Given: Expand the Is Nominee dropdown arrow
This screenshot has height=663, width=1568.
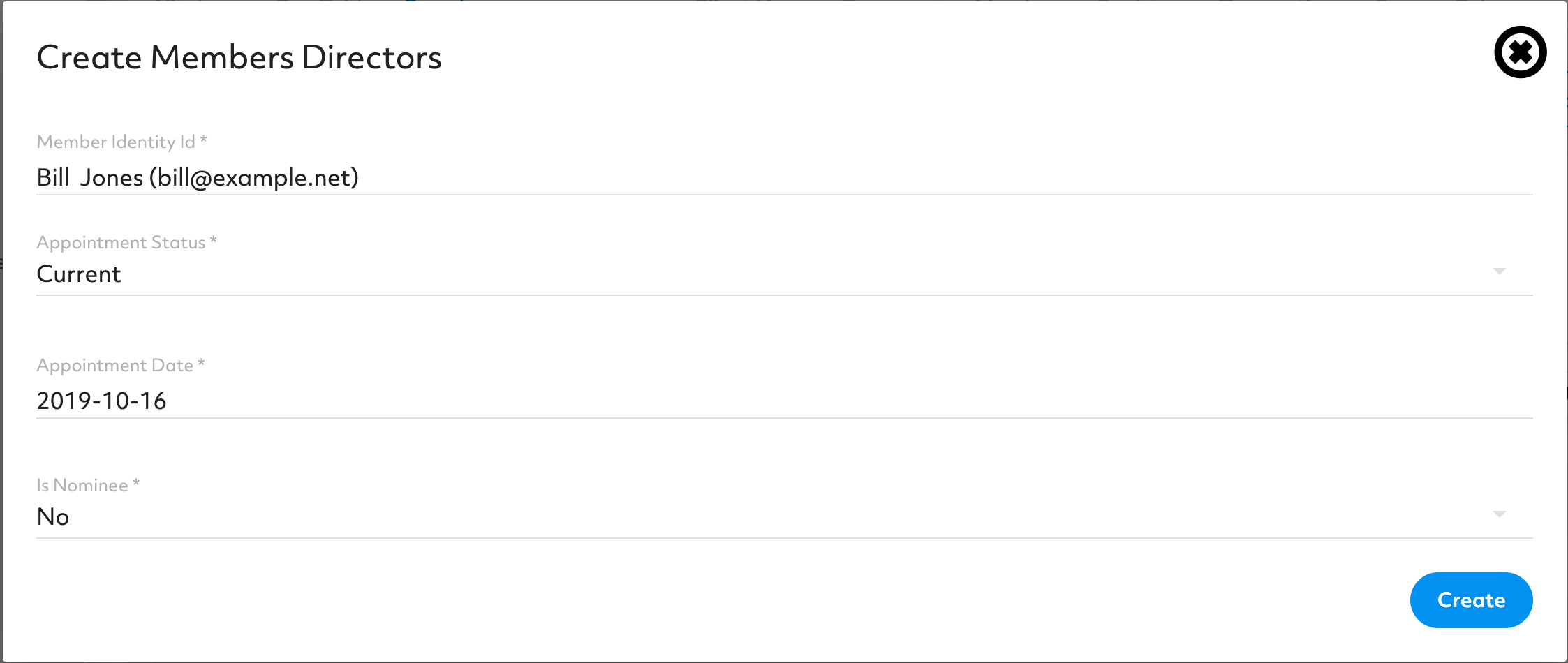Looking at the screenshot, I should pos(1499,514).
